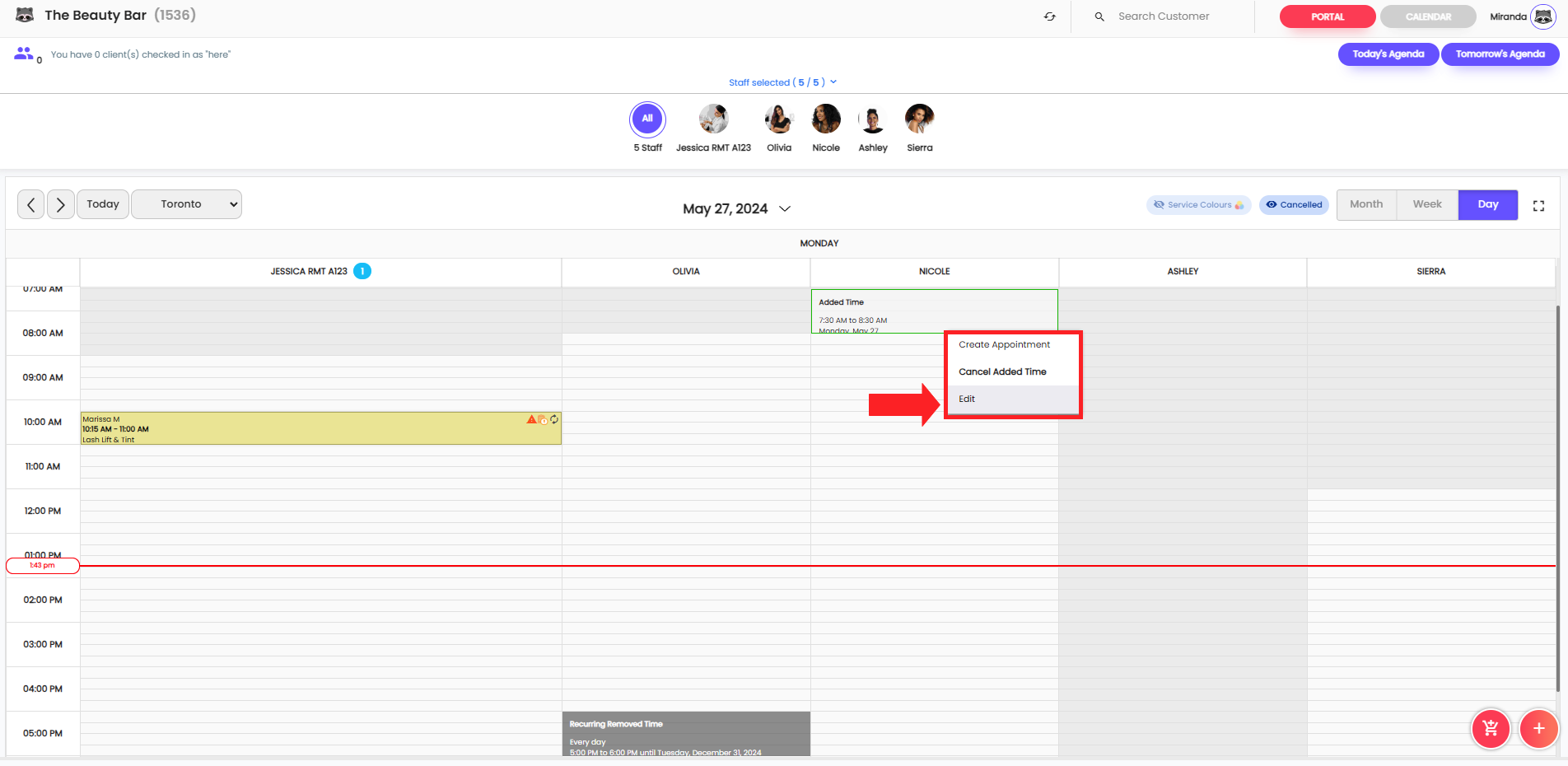This screenshot has width=1568, height=766.
Task: Click the 12:00 PM time label
Action: pyautogui.click(x=43, y=511)
